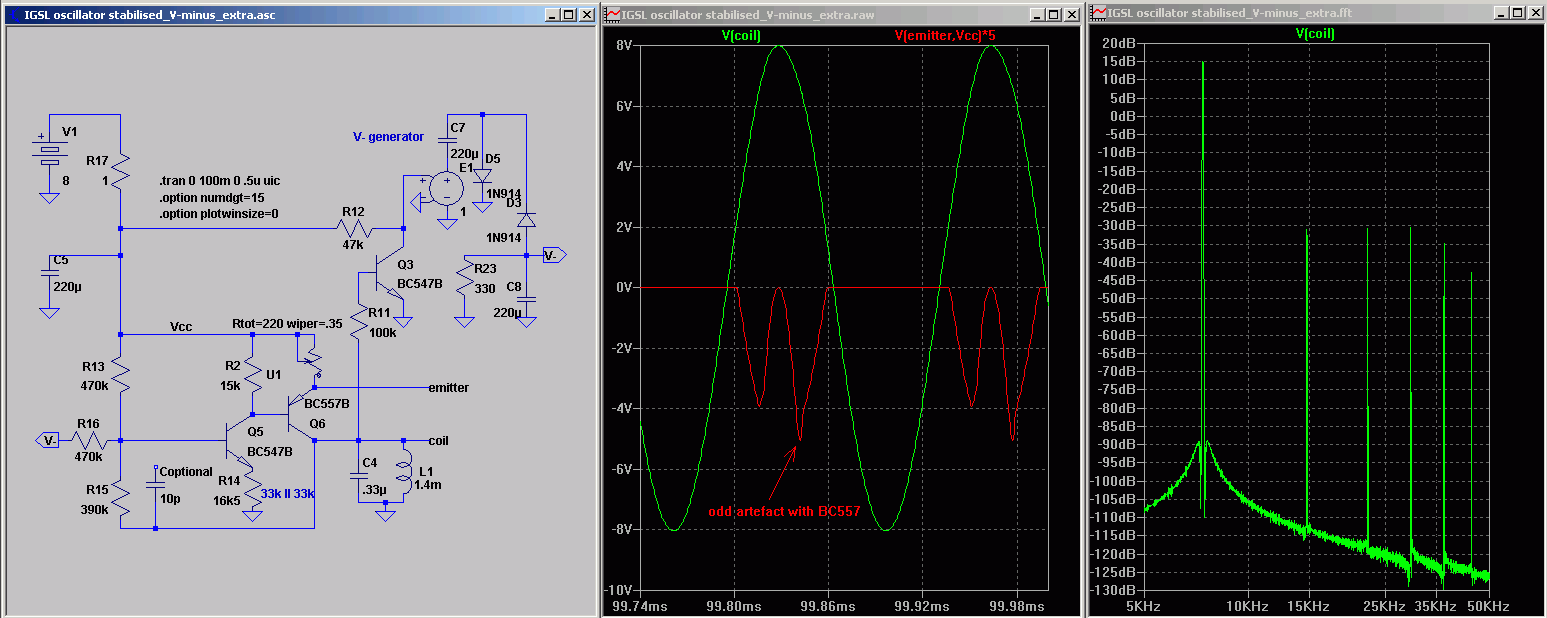The image size is (1547, 618).
Task: Select the L1 1.4m inductor symbol
Action: pos(404,477)
